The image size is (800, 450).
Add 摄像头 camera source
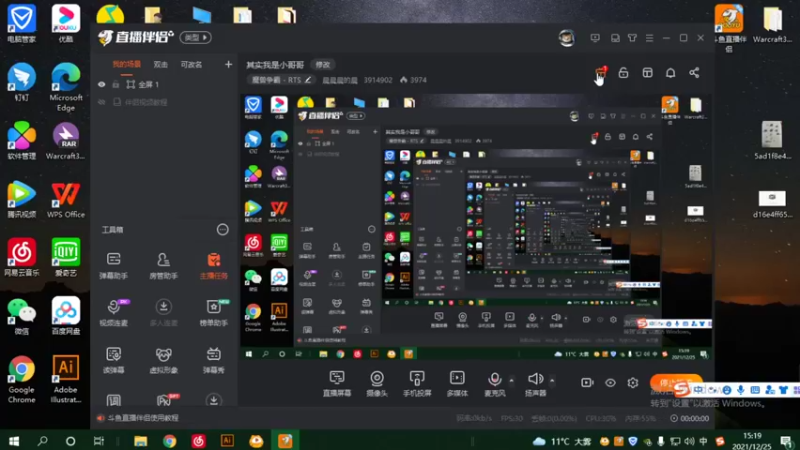tap(377, 384)
